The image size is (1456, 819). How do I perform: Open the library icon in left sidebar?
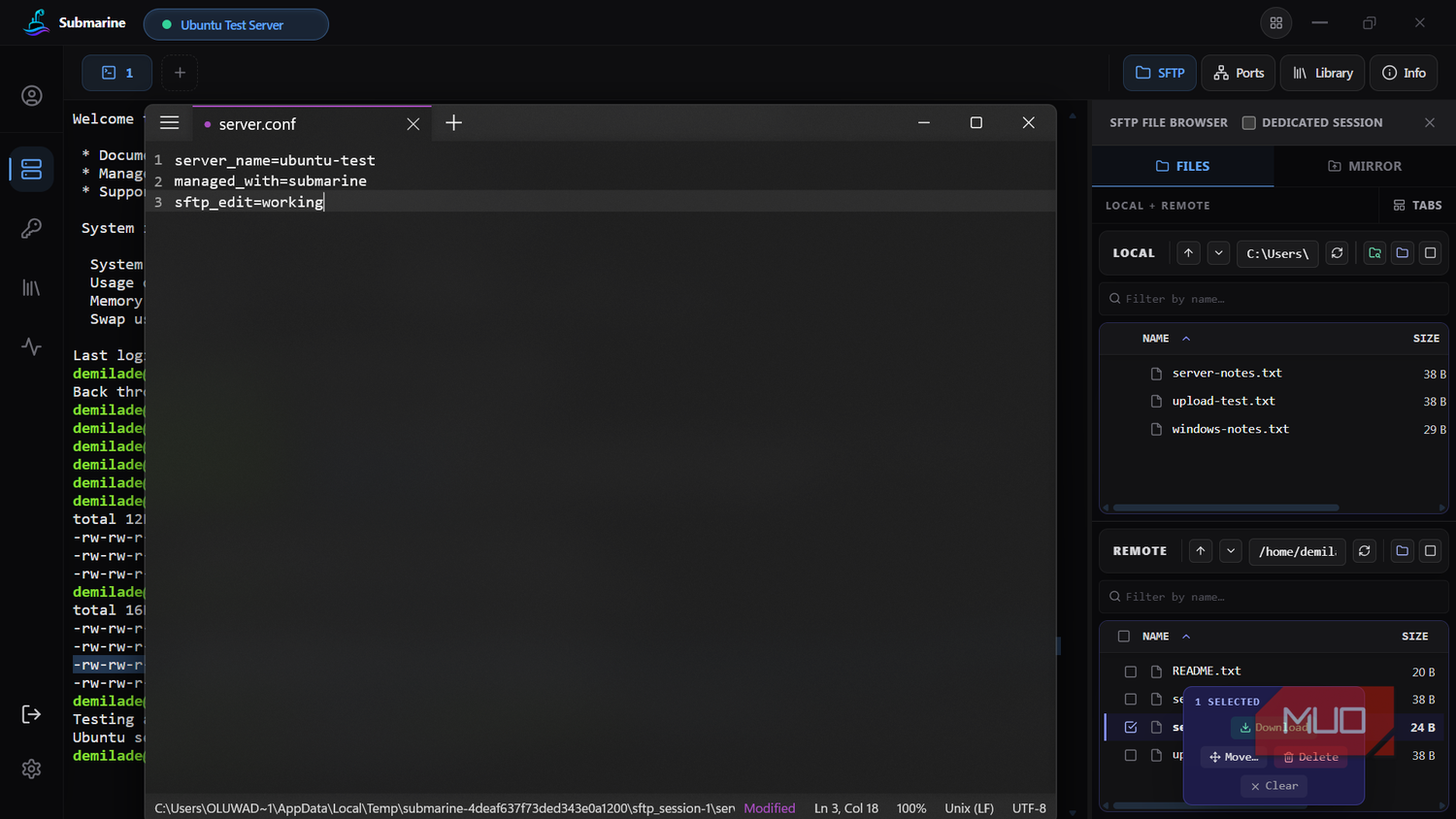(x=32, y=288)
